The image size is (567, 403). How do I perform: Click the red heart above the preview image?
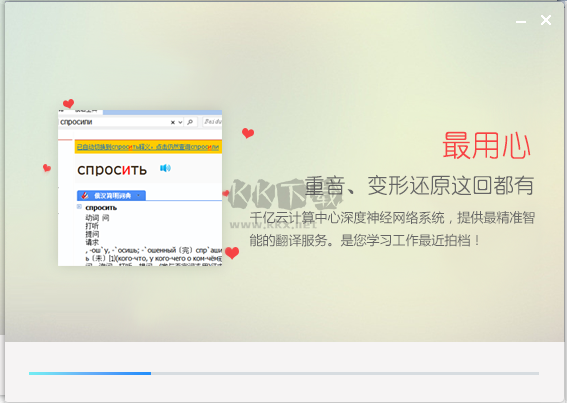coord(68,104)
